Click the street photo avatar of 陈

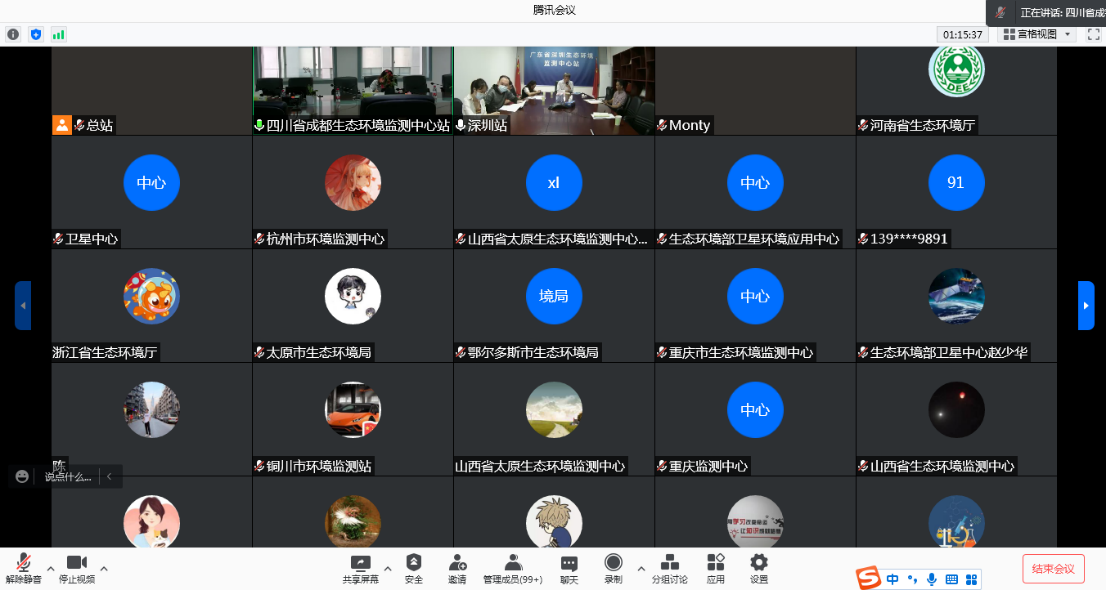tap(152, 410)
